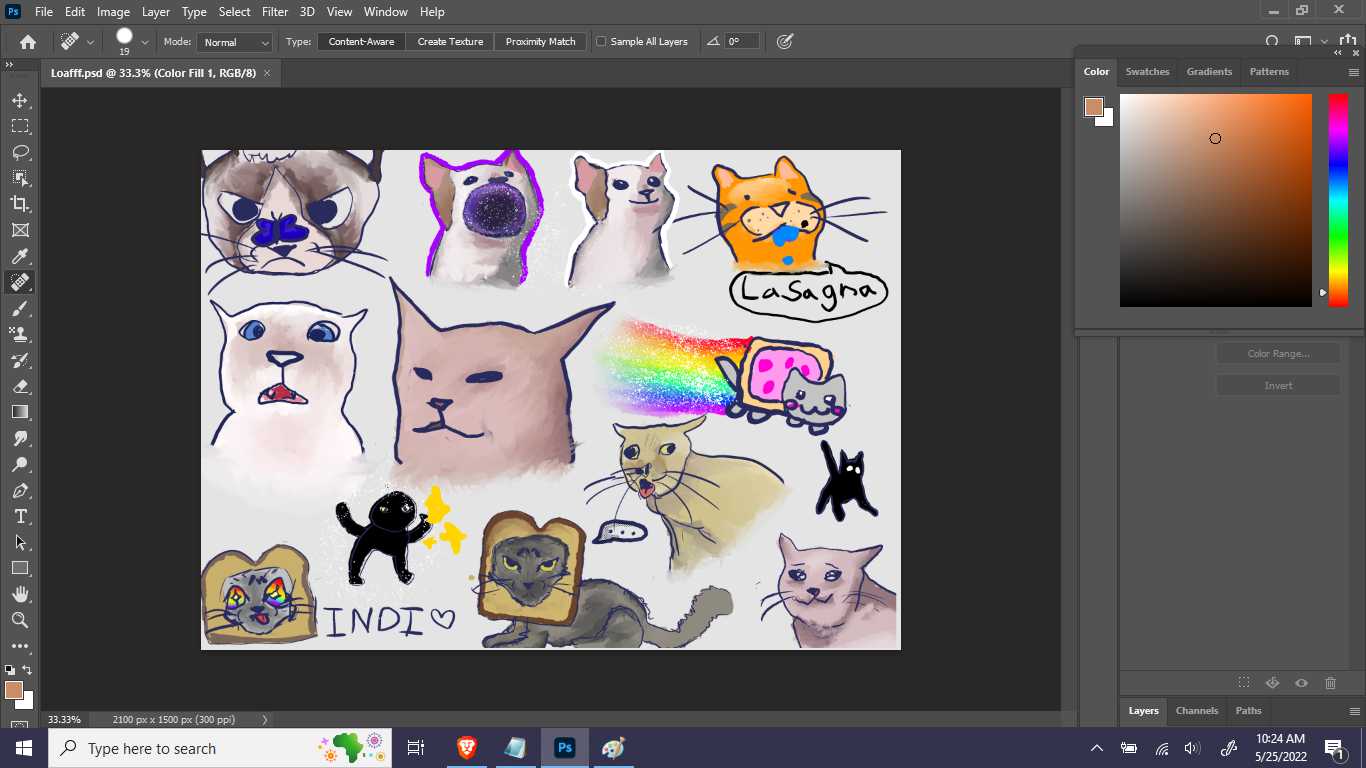Expand the brush size picker dropdown
Image resolution: width=1366 pixels, height=768 pixels.
pos(145,42)
